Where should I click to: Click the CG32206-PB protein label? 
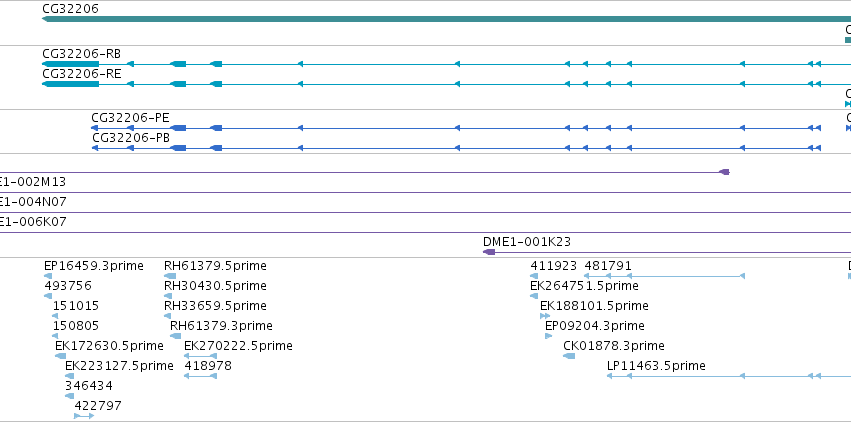pyautogui.click(x=131, y=138)
